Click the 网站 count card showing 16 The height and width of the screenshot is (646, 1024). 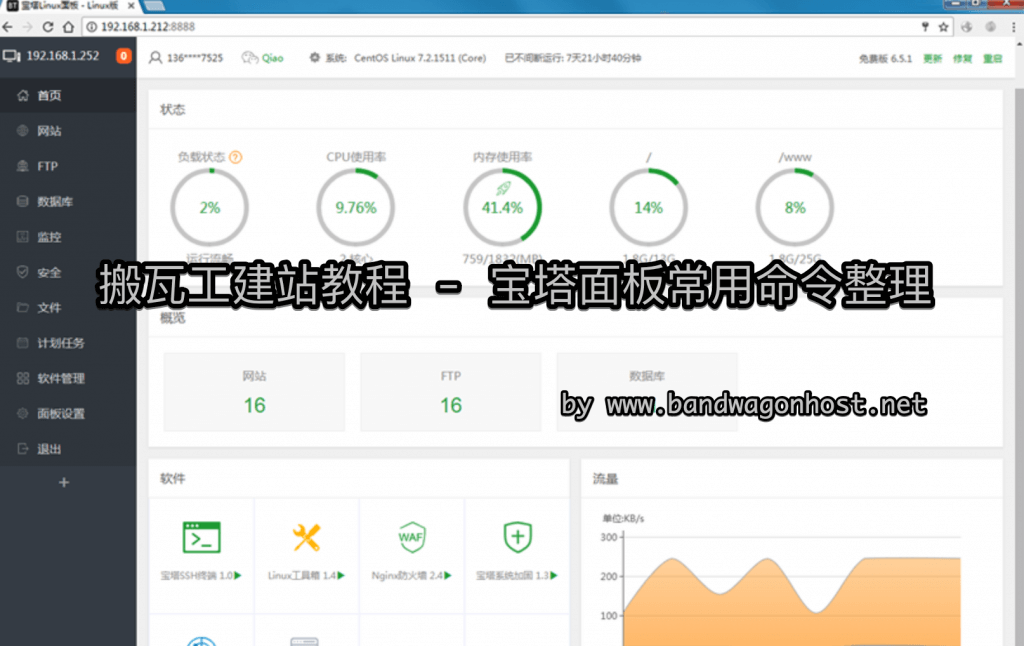[254, 392]
